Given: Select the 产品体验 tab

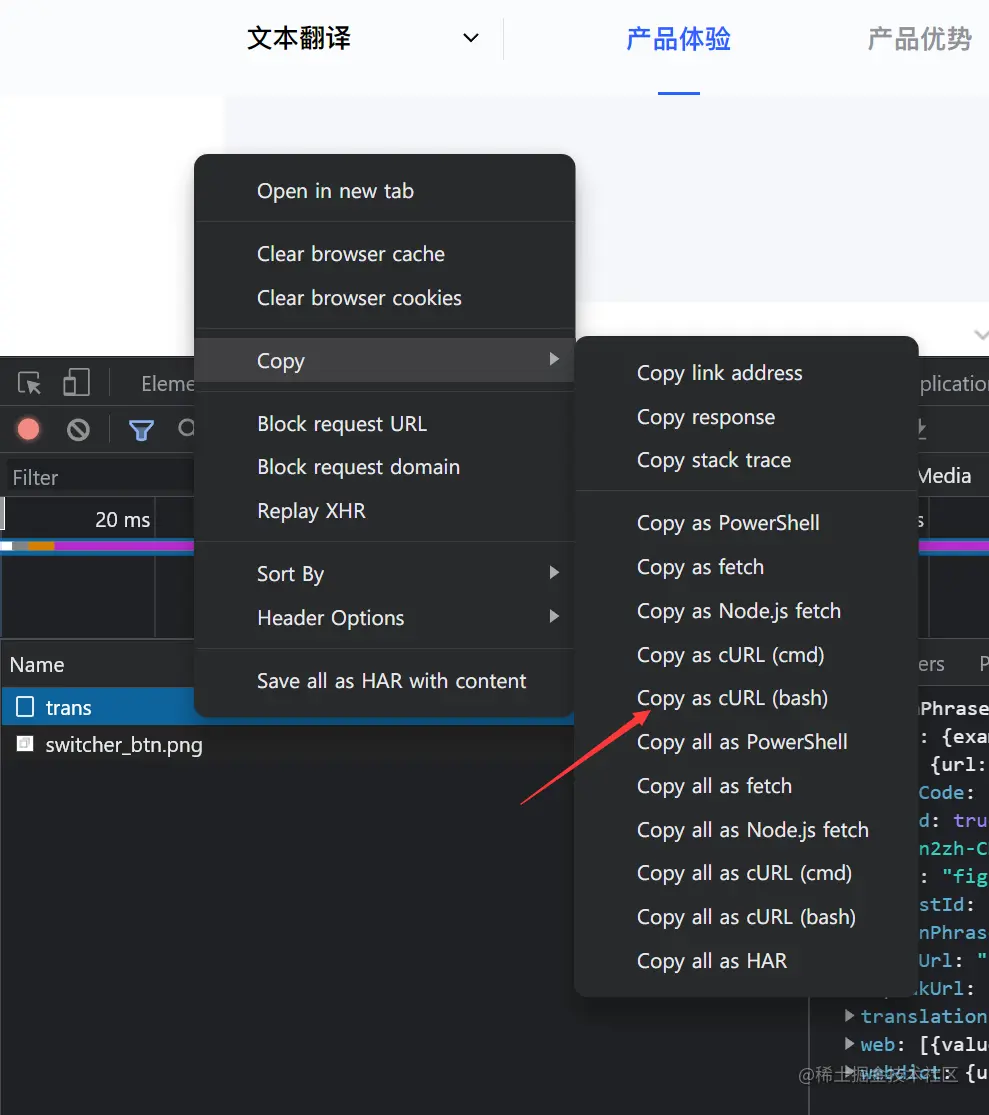Looking at the screenshot, I should (x=678, y=39).
